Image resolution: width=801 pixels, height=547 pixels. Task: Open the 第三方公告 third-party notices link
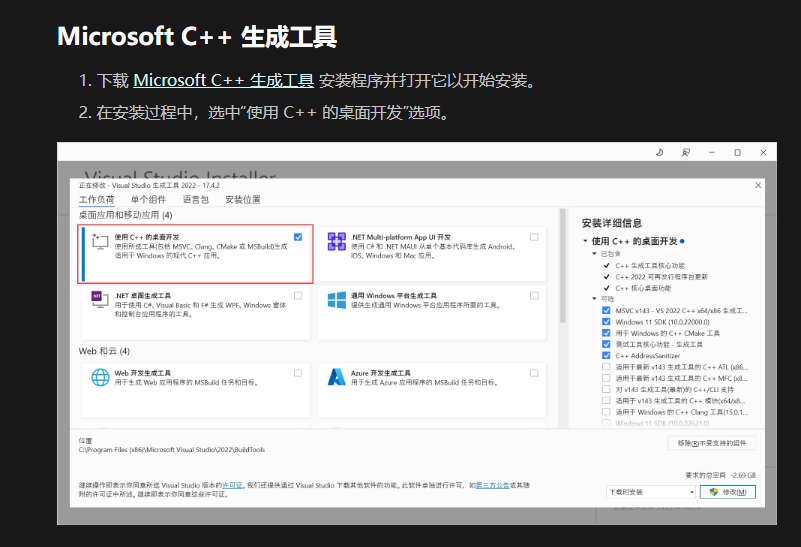click(x=492, y=485)
